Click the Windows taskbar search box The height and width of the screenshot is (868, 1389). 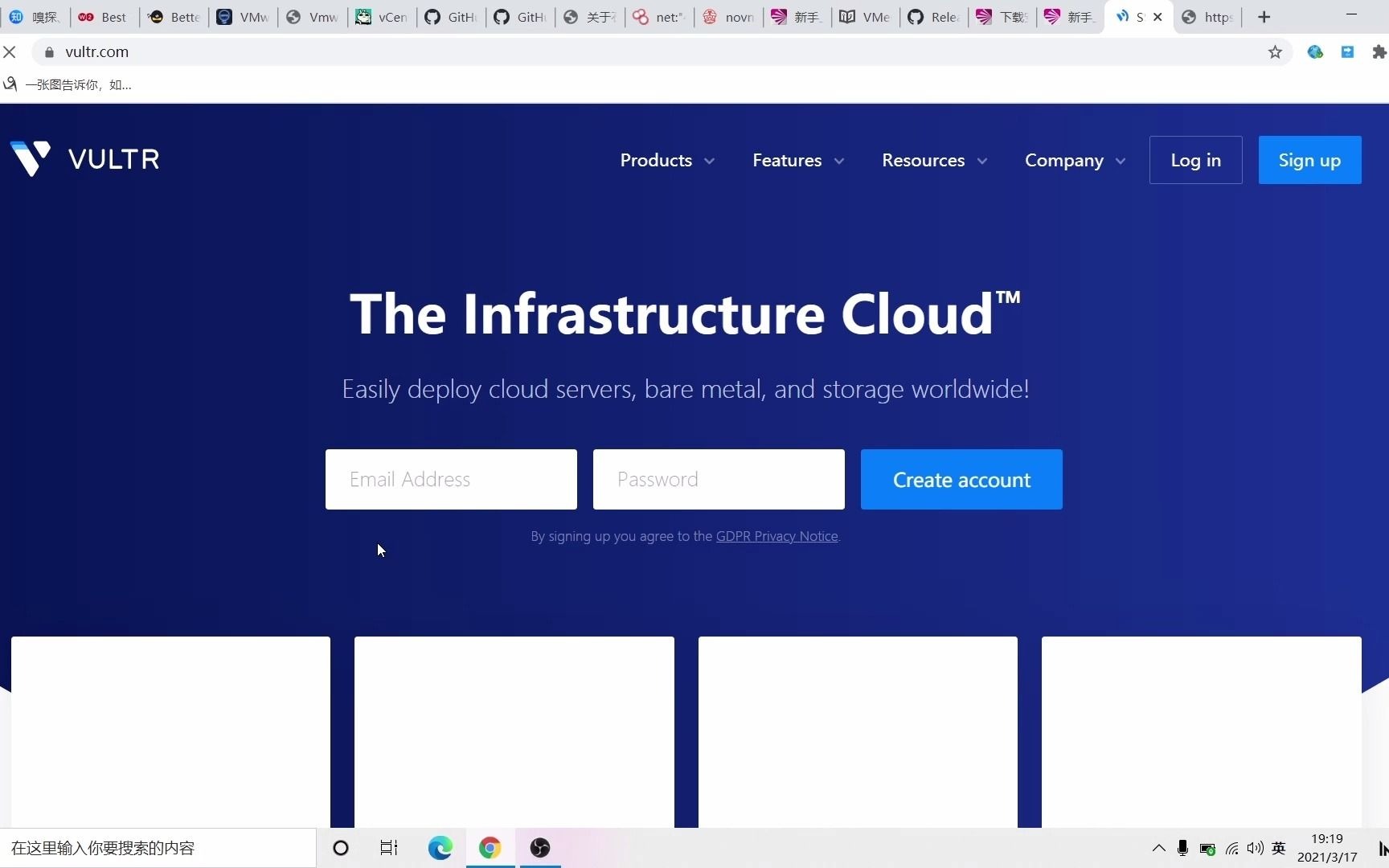point(158,848)
